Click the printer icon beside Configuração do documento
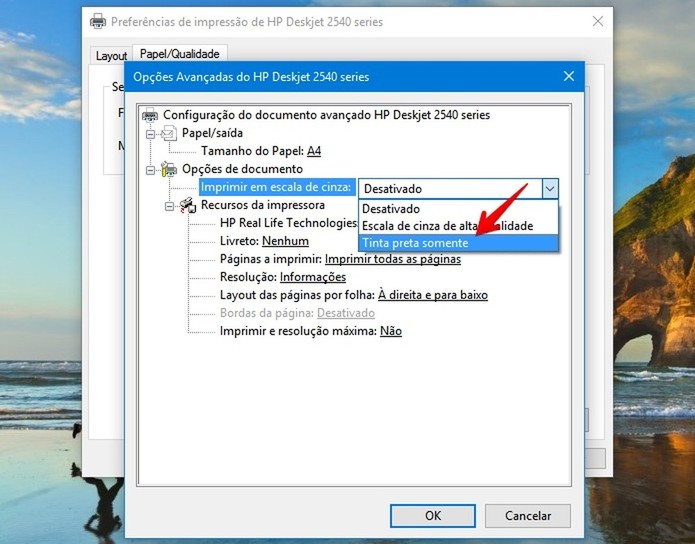 tap(150, 115)
